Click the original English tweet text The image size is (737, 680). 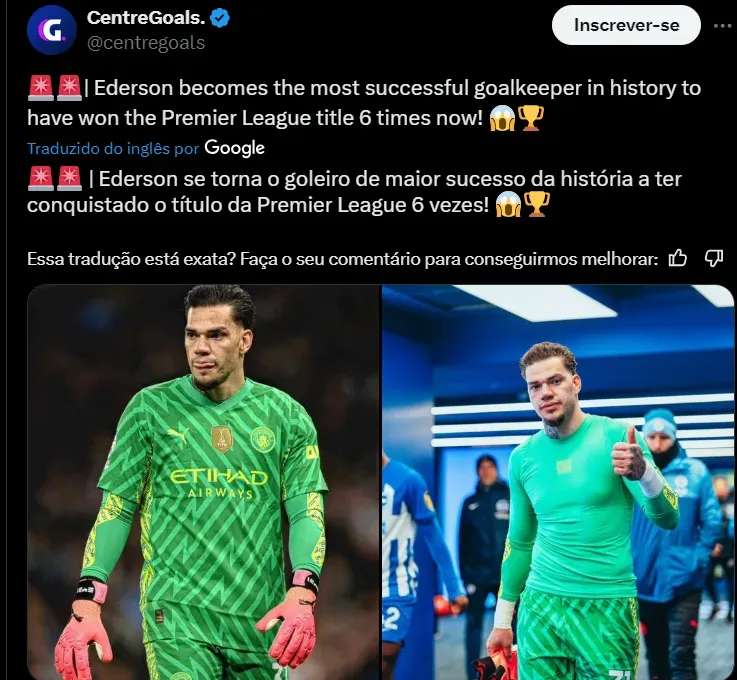[x=364, y=103]
